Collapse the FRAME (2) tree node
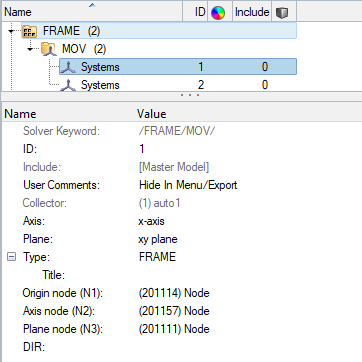 coord(12,31)
